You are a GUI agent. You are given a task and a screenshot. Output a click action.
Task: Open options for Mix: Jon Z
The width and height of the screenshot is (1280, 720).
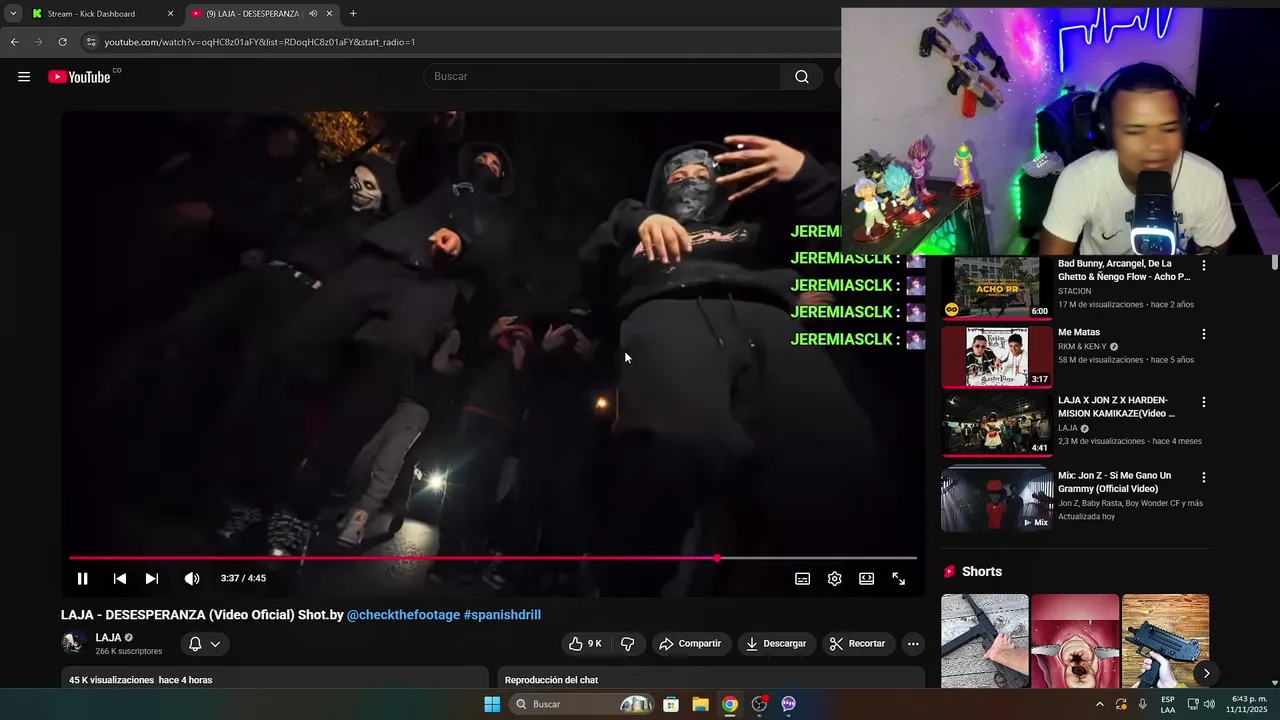pyautogui.click(x=1204, y=478)
